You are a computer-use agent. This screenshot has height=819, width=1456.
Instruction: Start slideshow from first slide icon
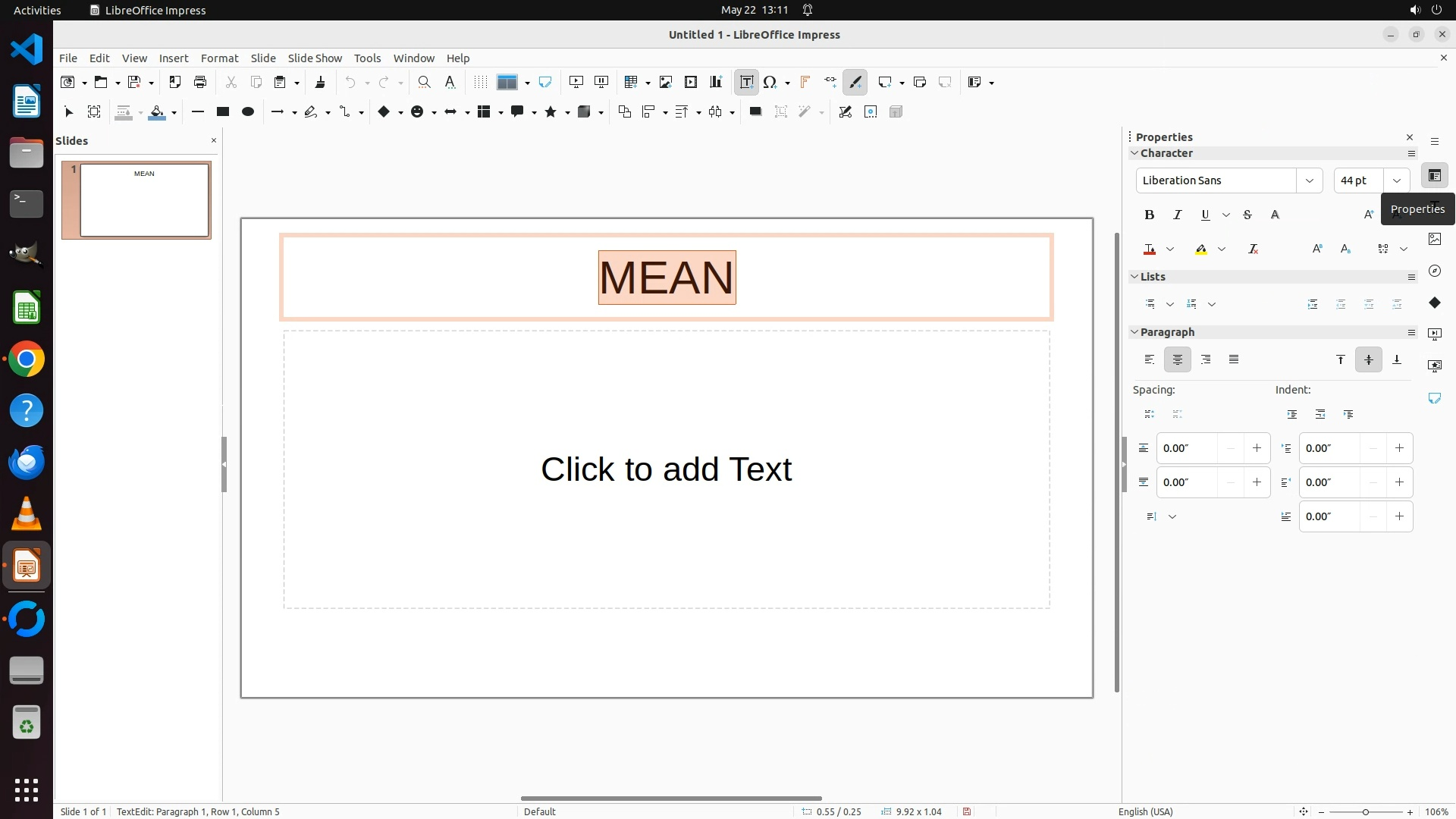(x=576, y=83)
